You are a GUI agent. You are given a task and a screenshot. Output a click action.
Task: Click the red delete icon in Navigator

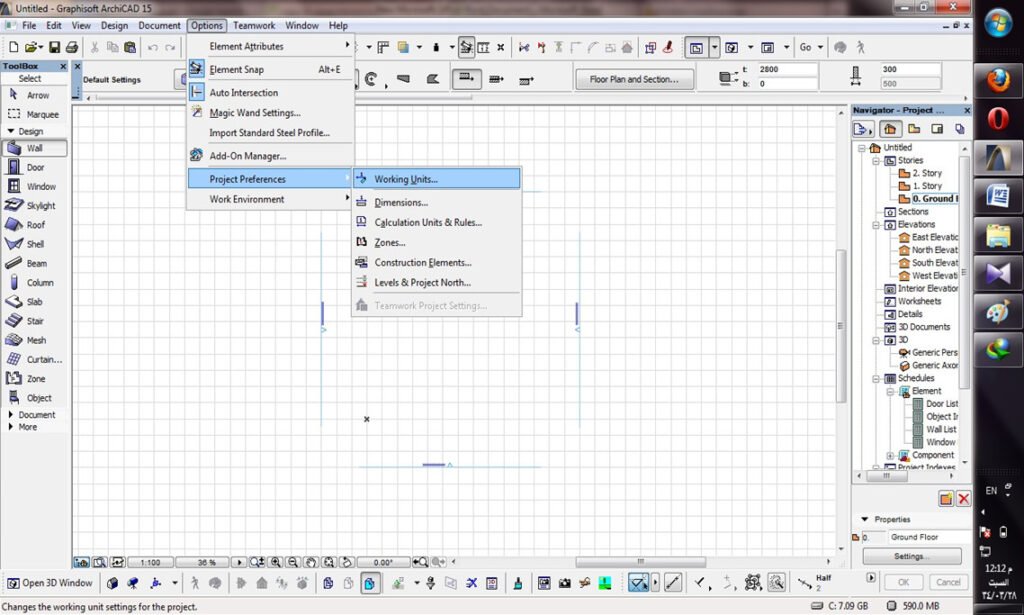[963, 498]
